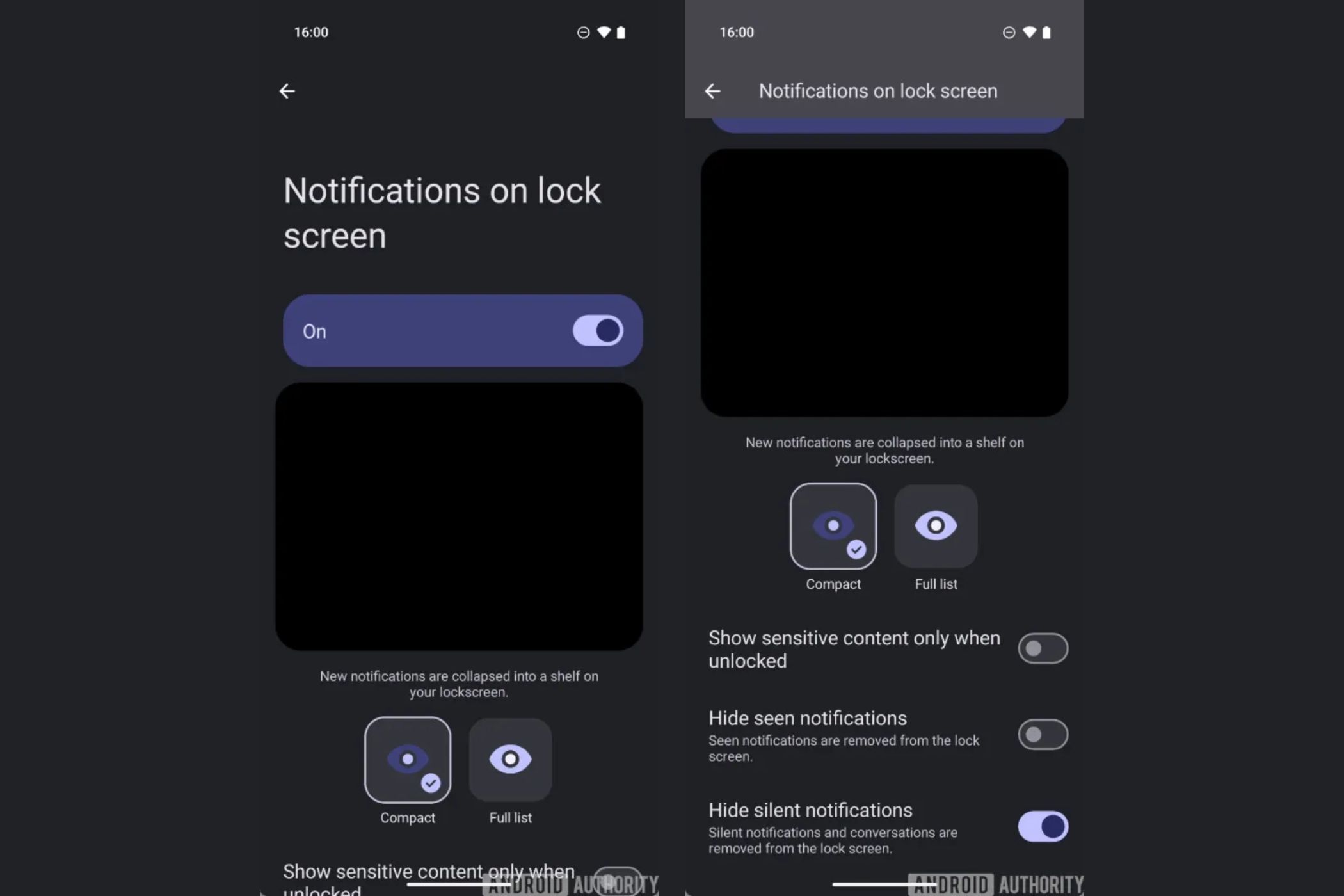Click the Wi-Fi signal icon in status bar
The width and height of the screenshot is (1344, 896).
coord(601,31)
